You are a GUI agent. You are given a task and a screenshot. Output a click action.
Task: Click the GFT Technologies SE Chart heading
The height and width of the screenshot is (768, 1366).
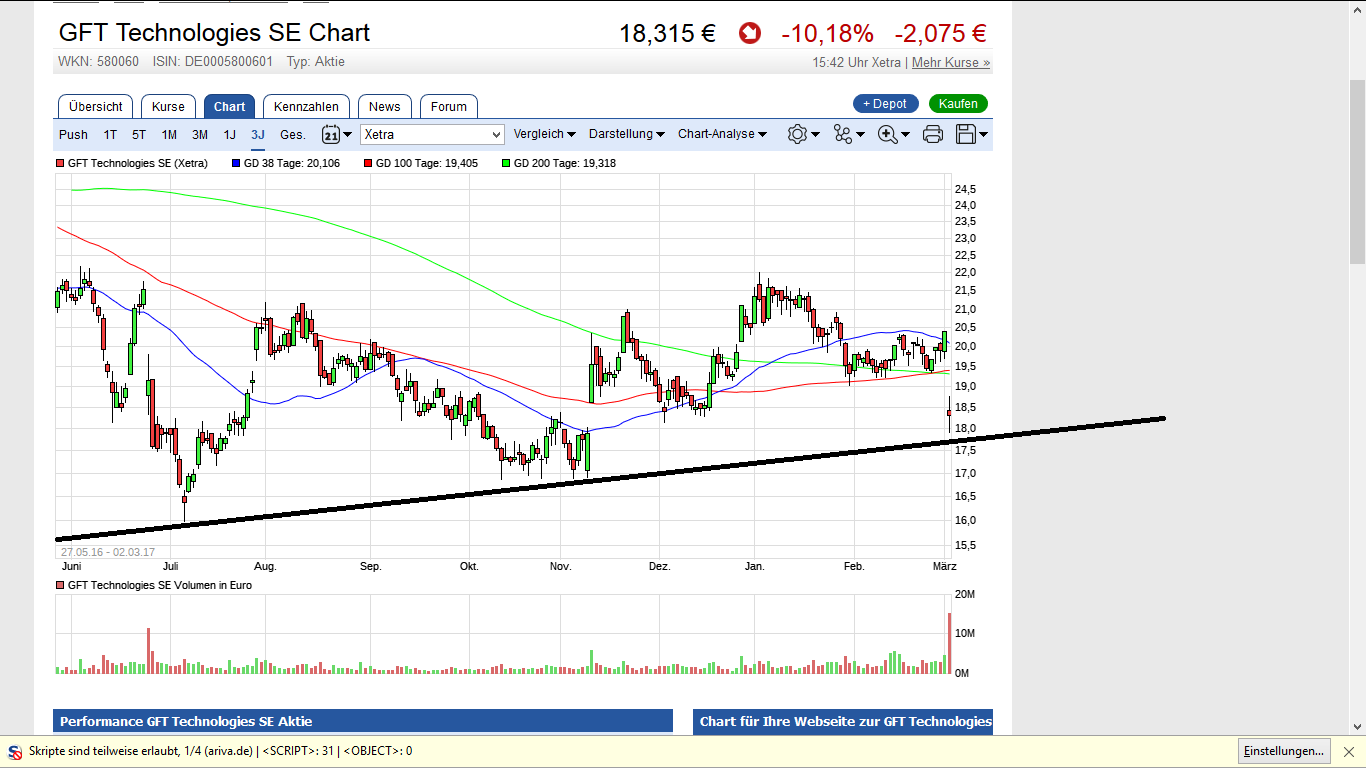pos(214,33)
